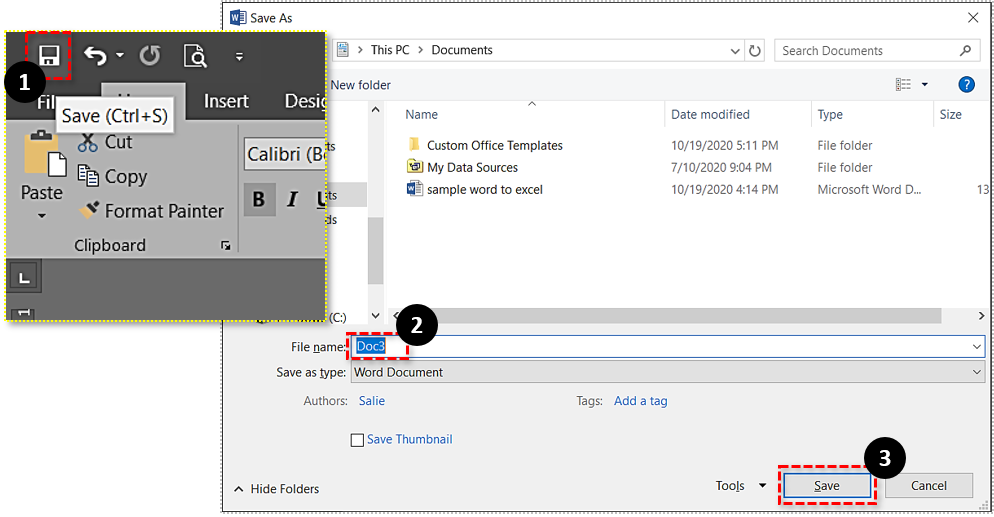Click the Save floppy disk icon
Viewport: 994px width, 517px height.
pyautogui.click(x=49, y=56)
